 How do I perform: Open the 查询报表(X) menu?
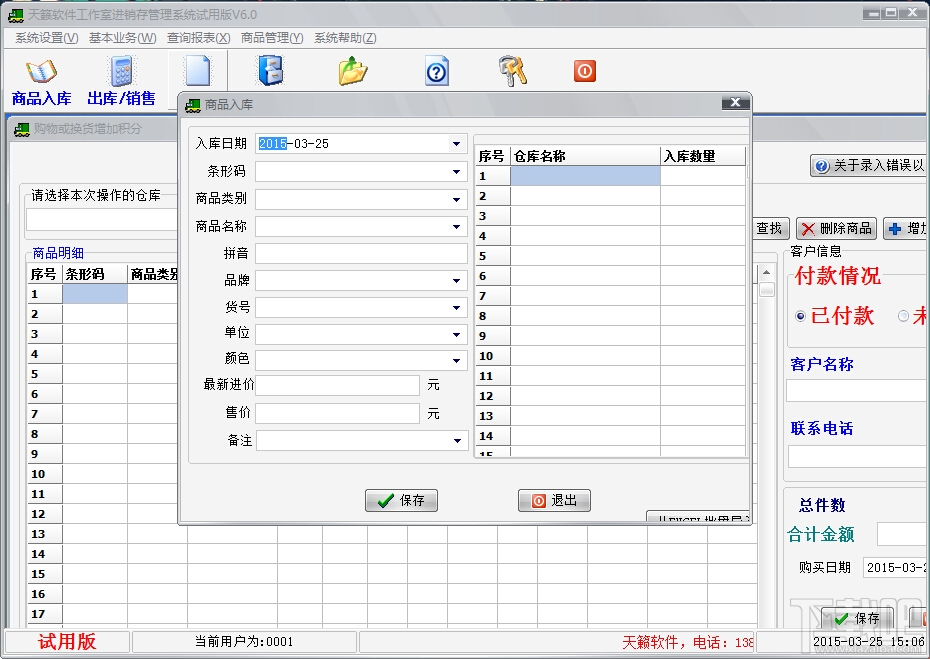point(198,38)
